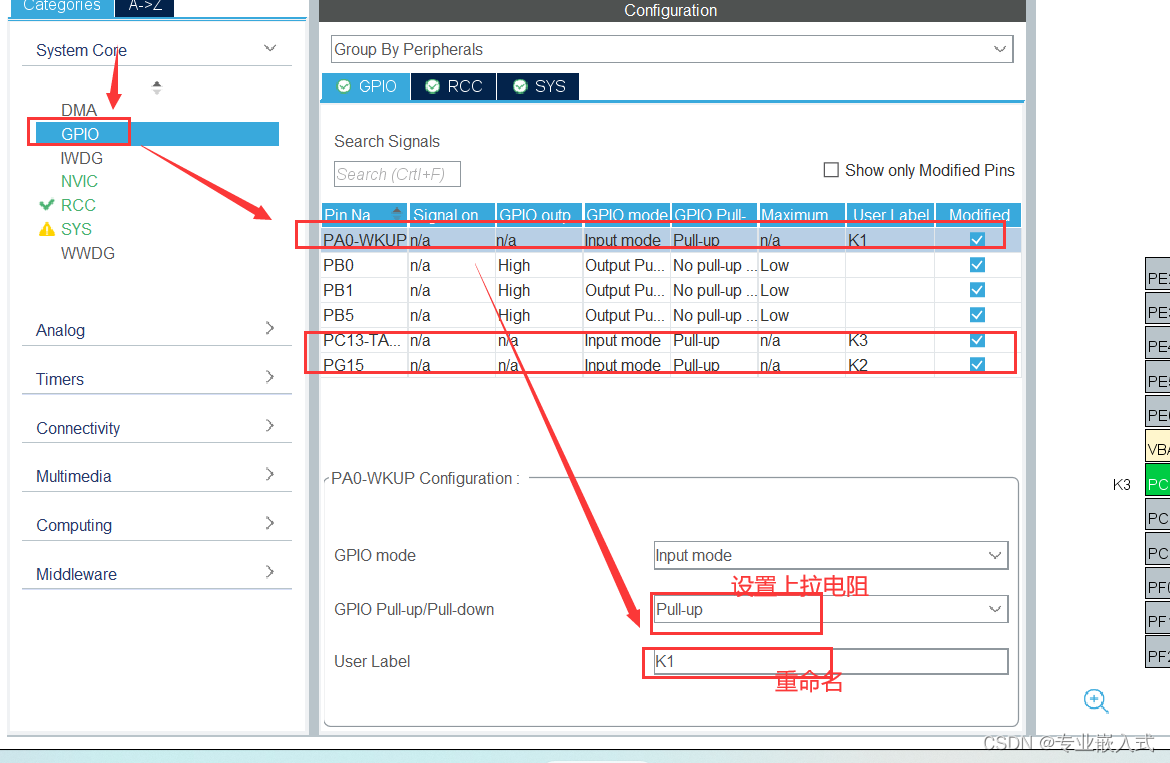This screenshot has width=1170, height=763.
Task: Click the K2 user label cell
Action: 890,365
